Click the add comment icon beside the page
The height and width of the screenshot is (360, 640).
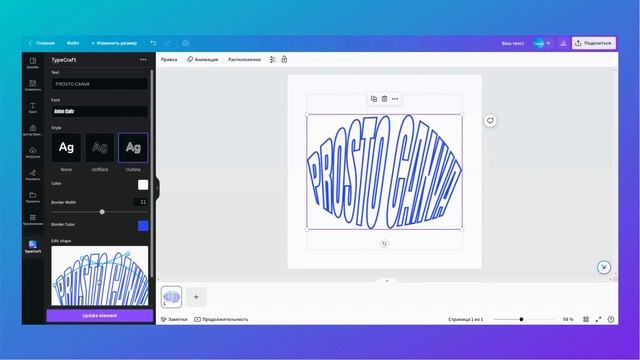pos(490,120)
